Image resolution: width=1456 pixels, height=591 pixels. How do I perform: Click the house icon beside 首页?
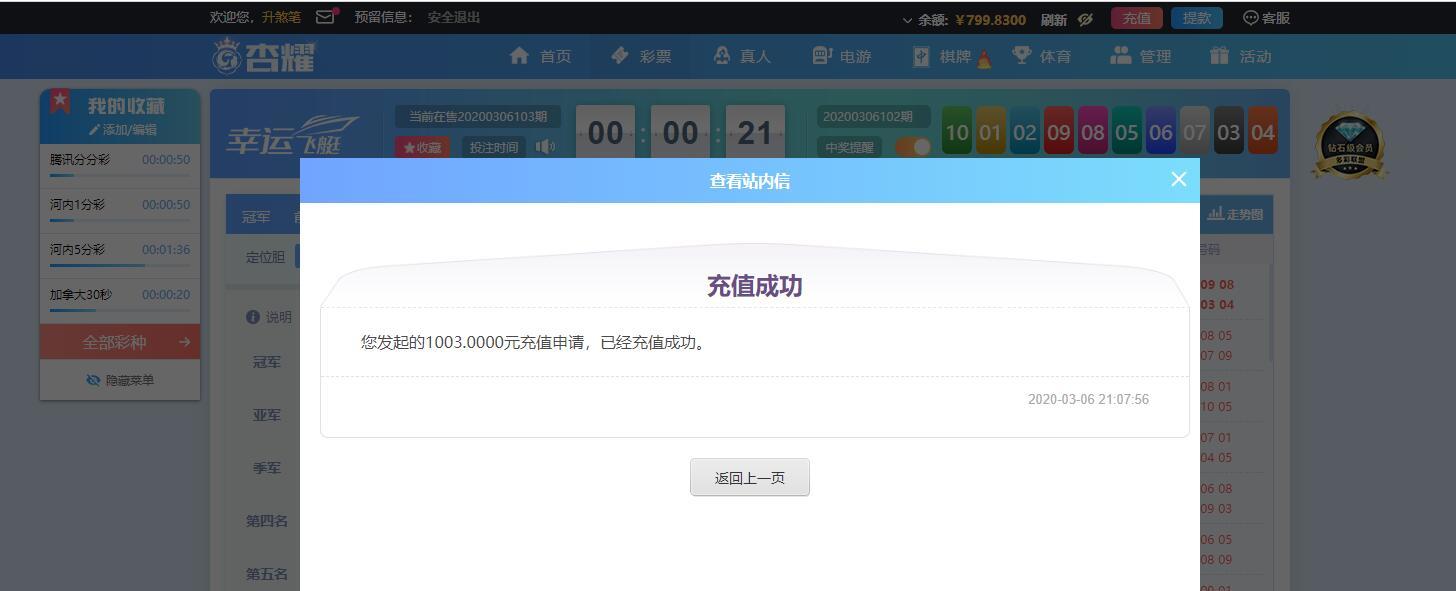pyautogui.click(x=519, y=56)
